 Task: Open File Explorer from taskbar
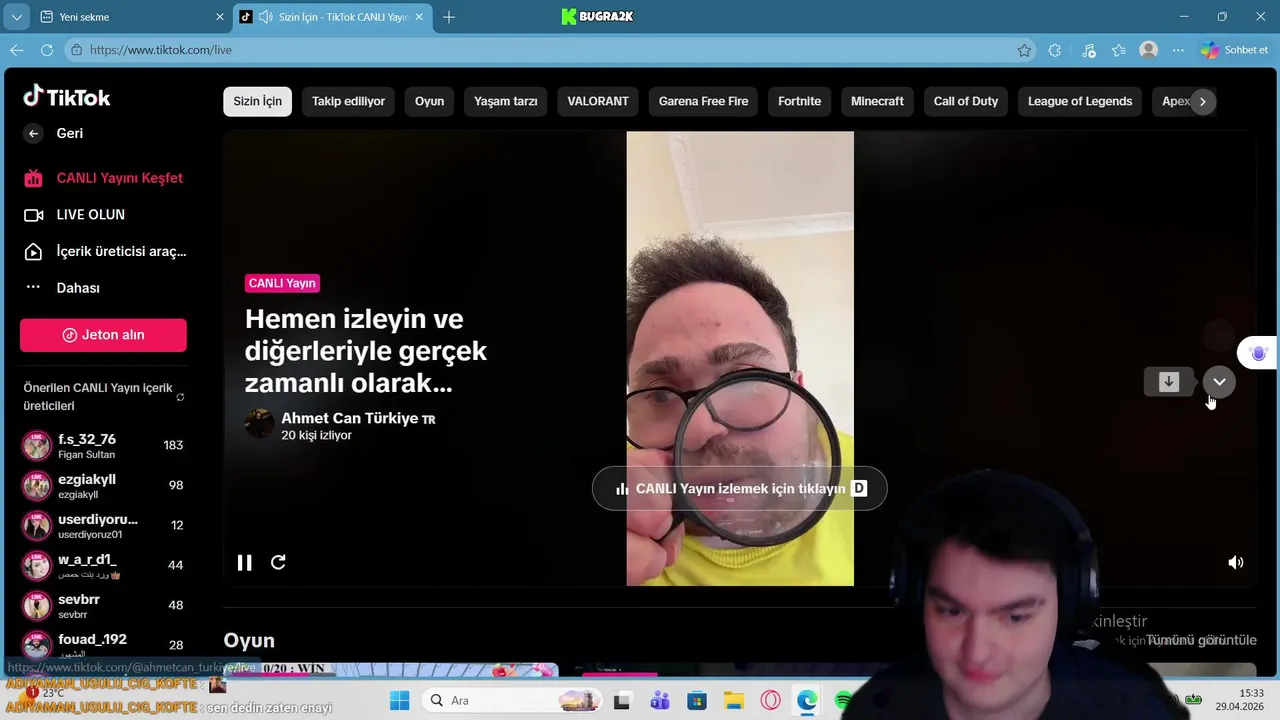(x=734, y=701)
